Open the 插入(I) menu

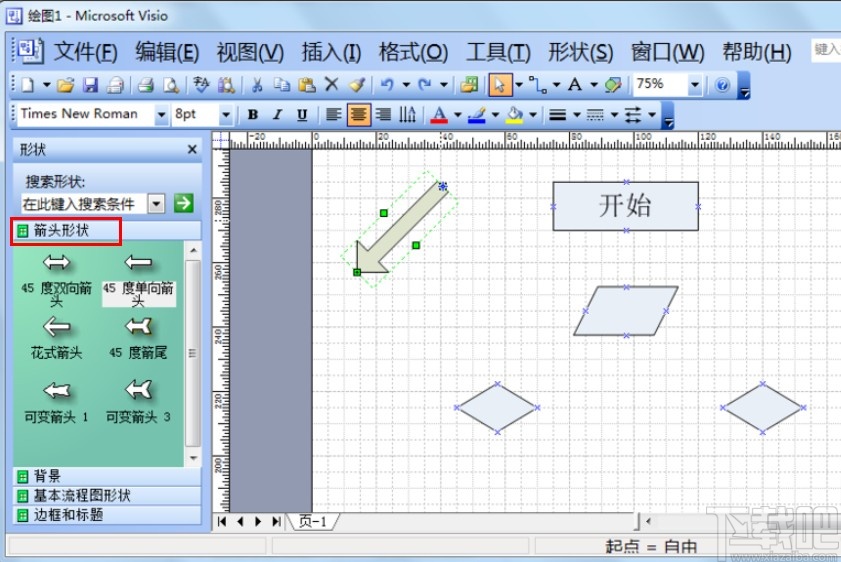point(331,53)
